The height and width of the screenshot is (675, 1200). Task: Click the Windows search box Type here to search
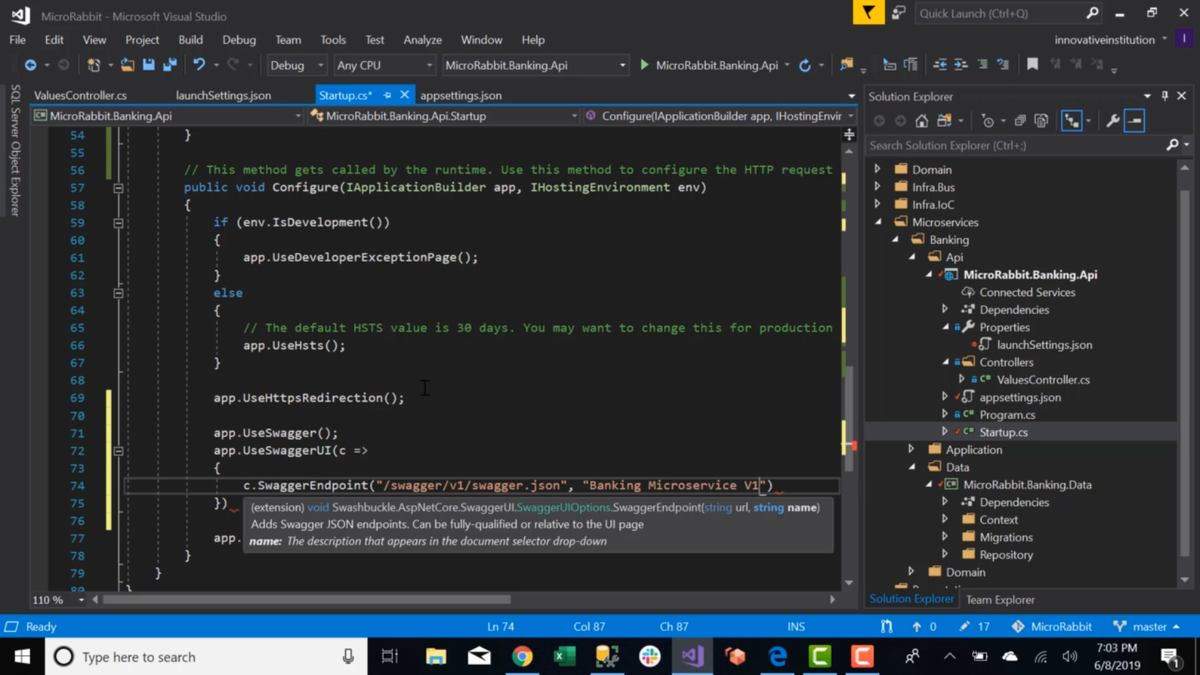[x=205, y=657]
